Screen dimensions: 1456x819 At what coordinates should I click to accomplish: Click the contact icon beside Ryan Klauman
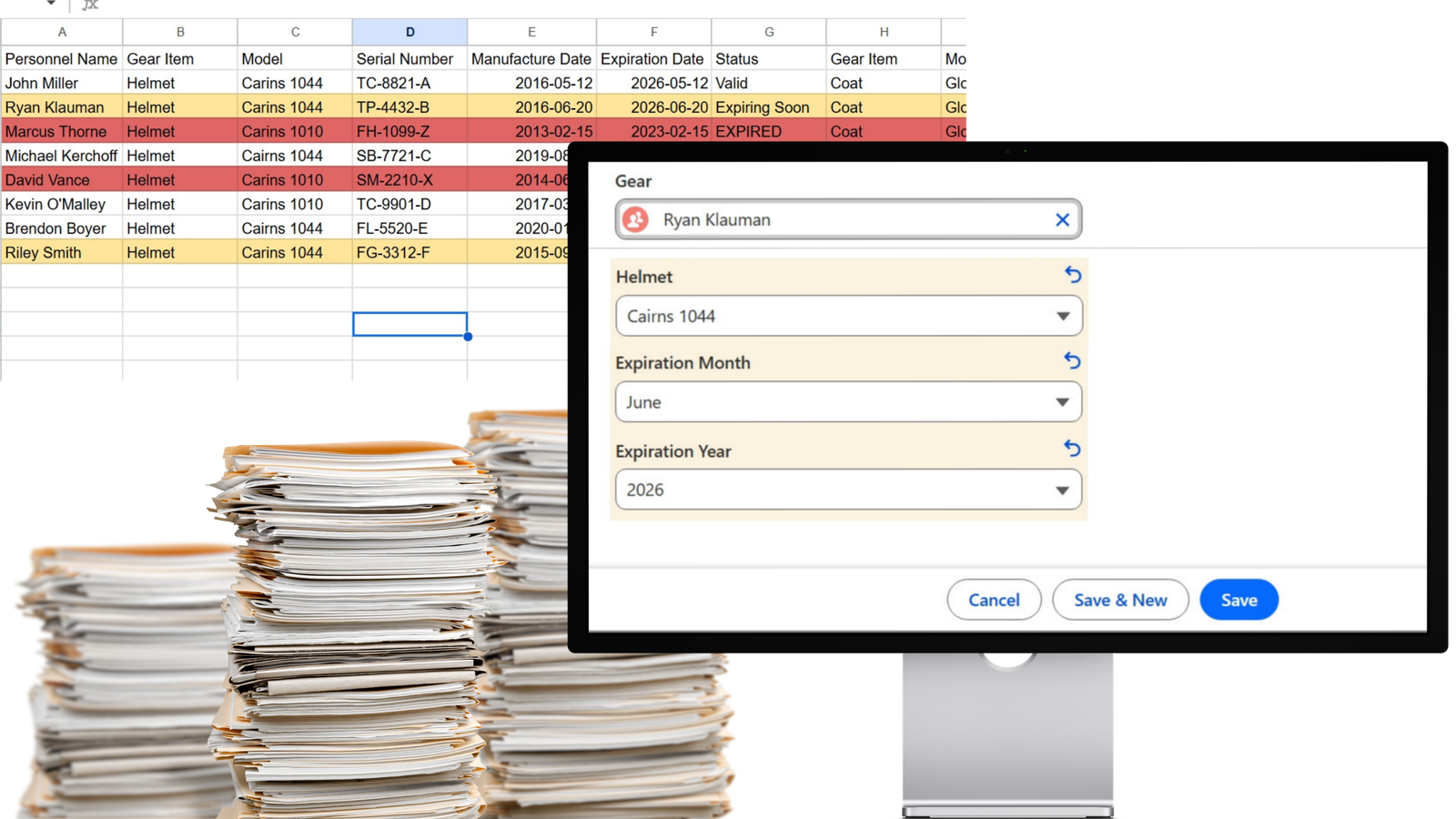coord(636,219)
